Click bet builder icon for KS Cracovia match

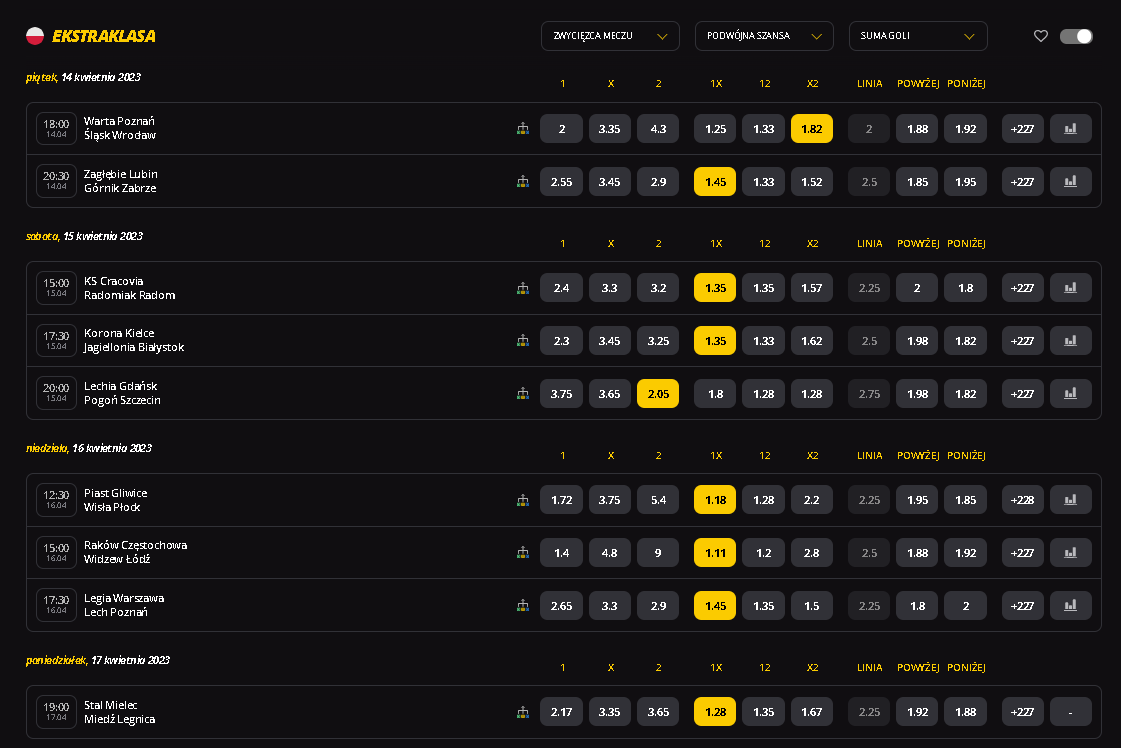pos(523,288)
